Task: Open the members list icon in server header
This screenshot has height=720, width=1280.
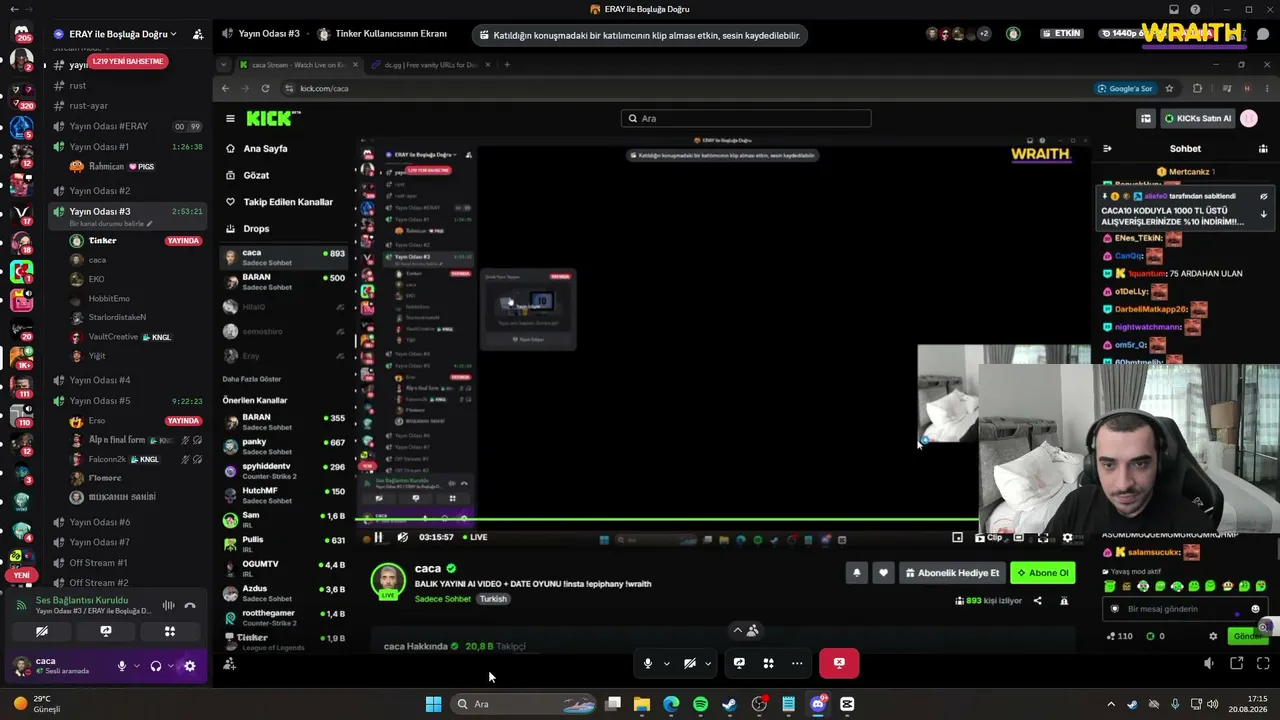Action: point(198,34)
